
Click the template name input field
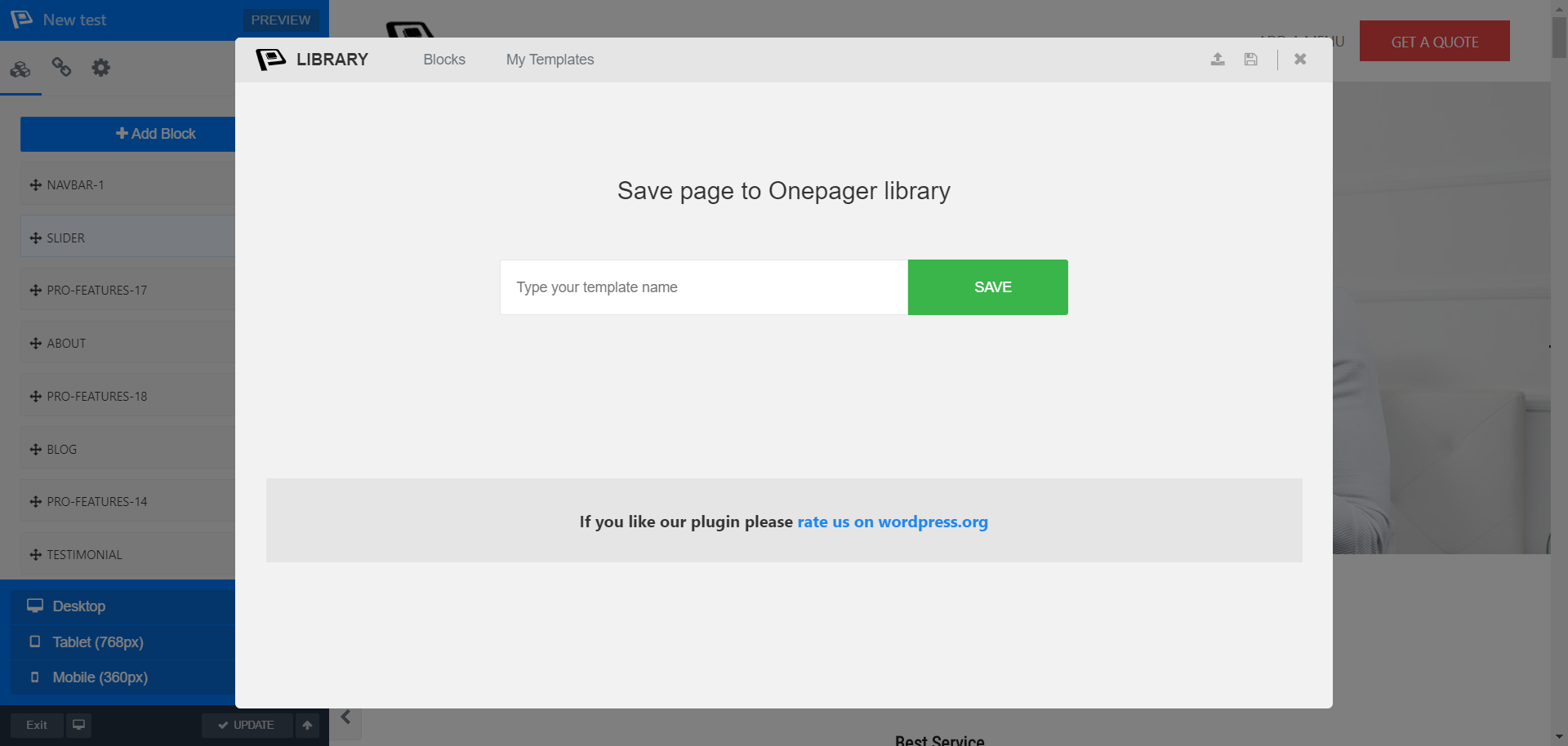pos(704,287)
